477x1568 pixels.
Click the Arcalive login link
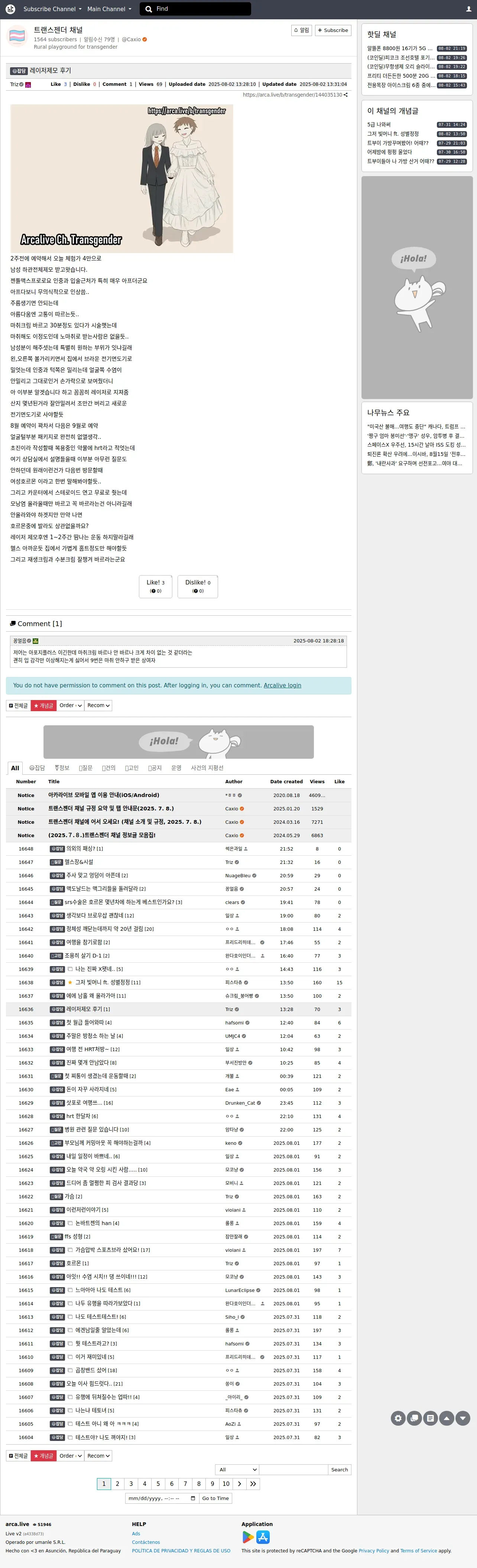click(282, 686)
